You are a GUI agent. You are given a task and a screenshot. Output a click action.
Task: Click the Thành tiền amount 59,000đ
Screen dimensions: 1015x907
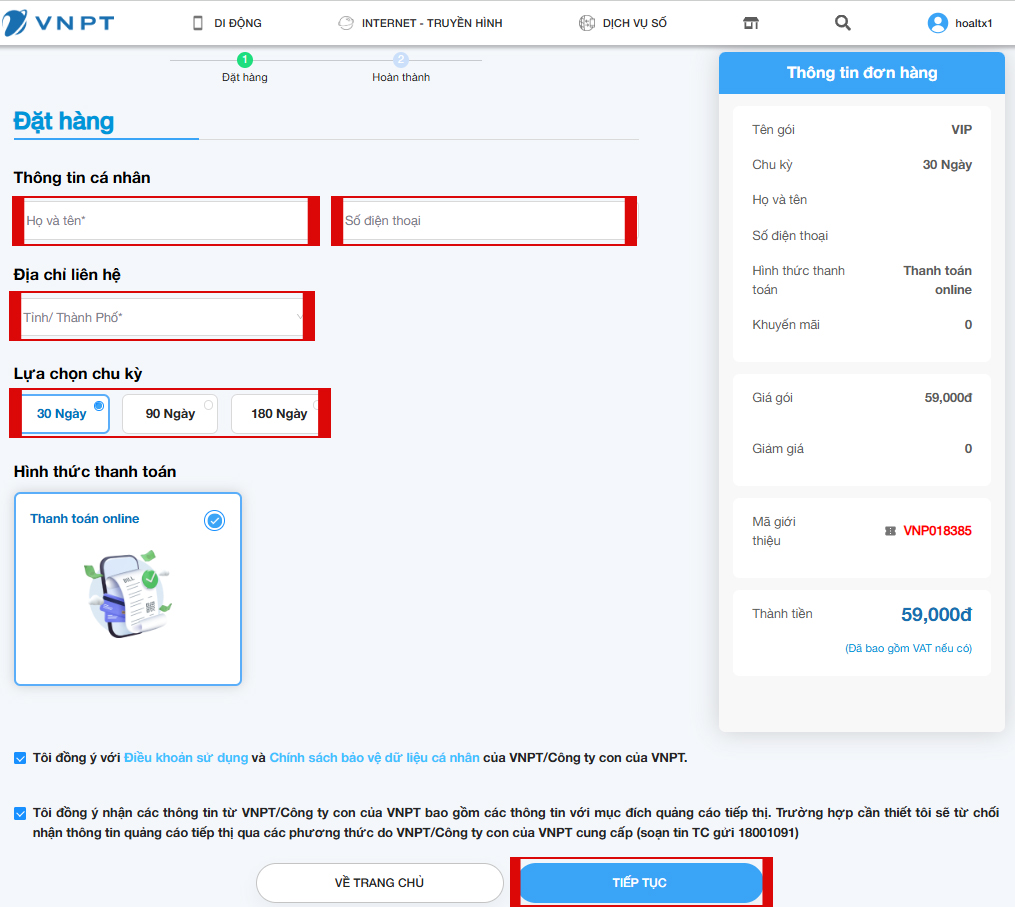click(x=936, y=614)
